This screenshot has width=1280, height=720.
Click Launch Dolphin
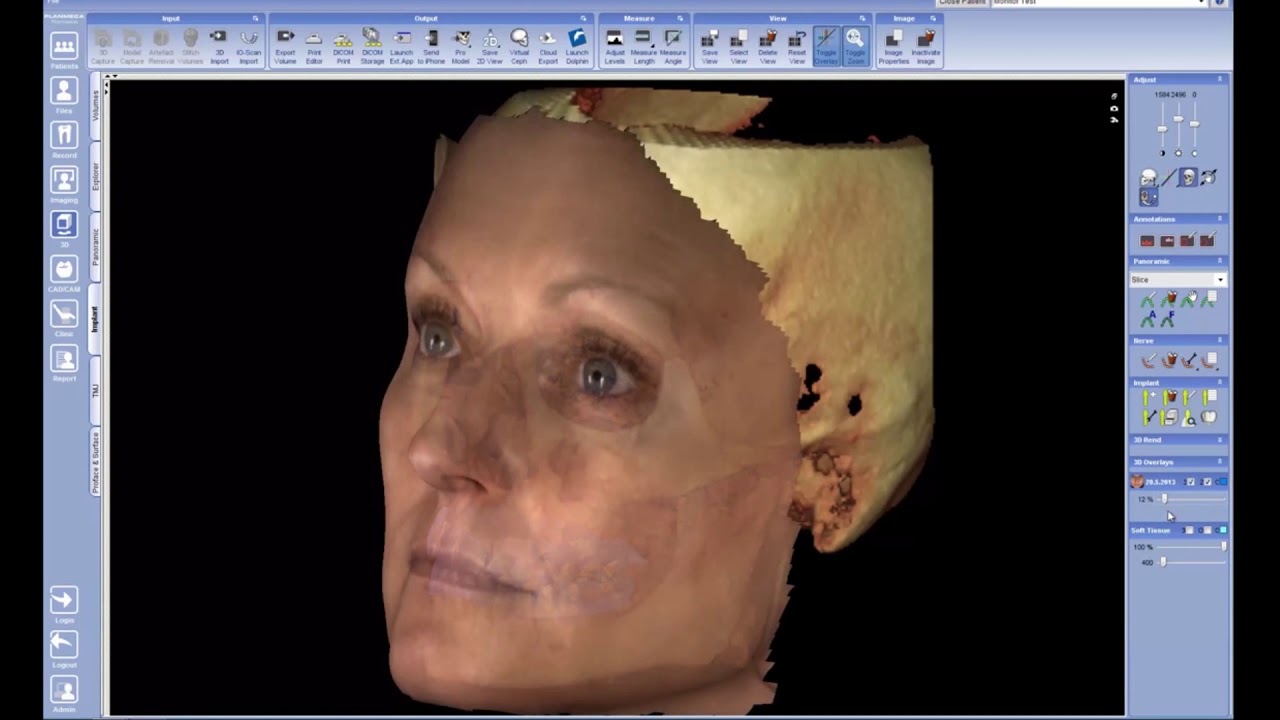577,46
